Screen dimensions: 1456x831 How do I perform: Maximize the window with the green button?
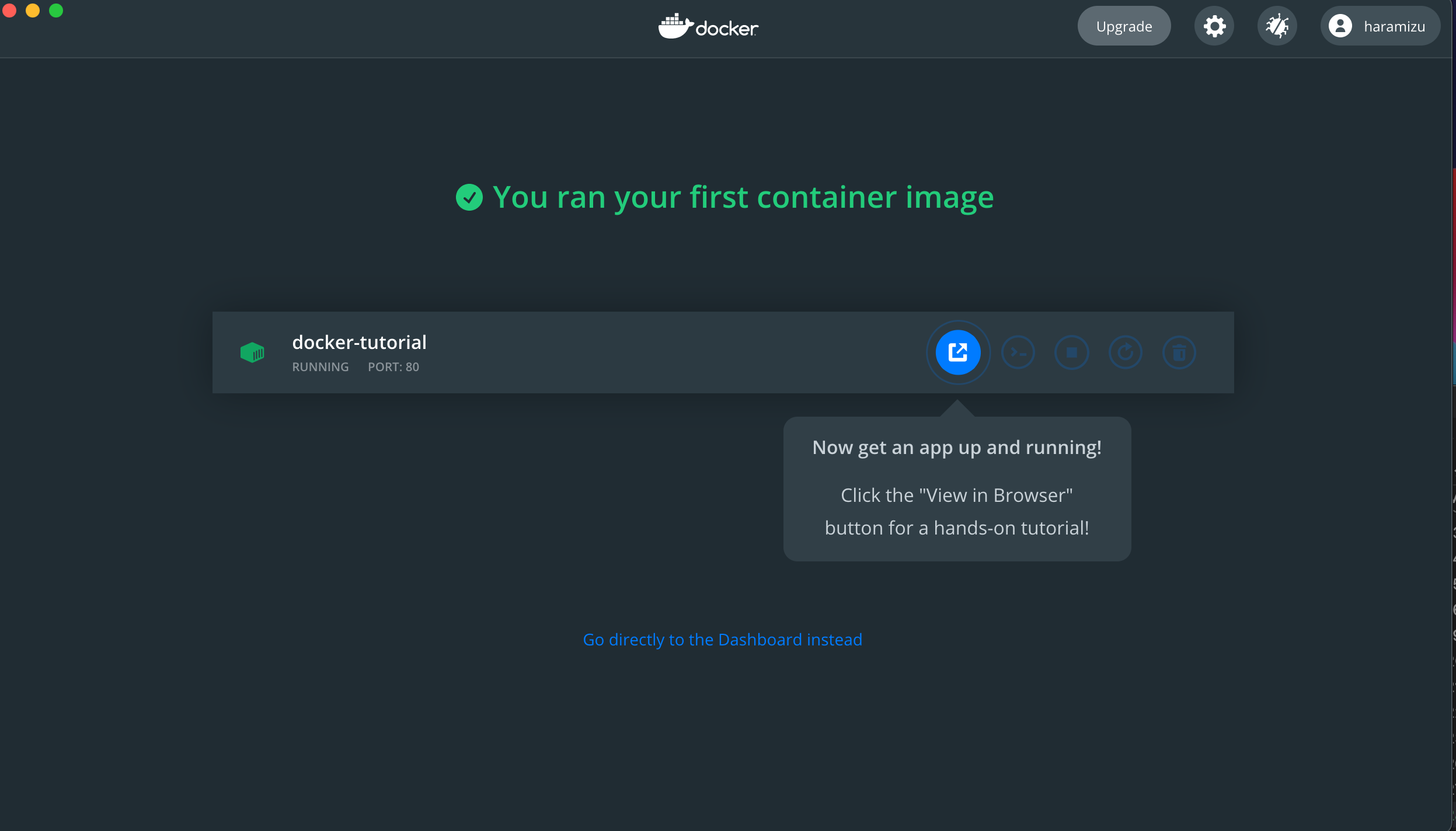point(56,11)
